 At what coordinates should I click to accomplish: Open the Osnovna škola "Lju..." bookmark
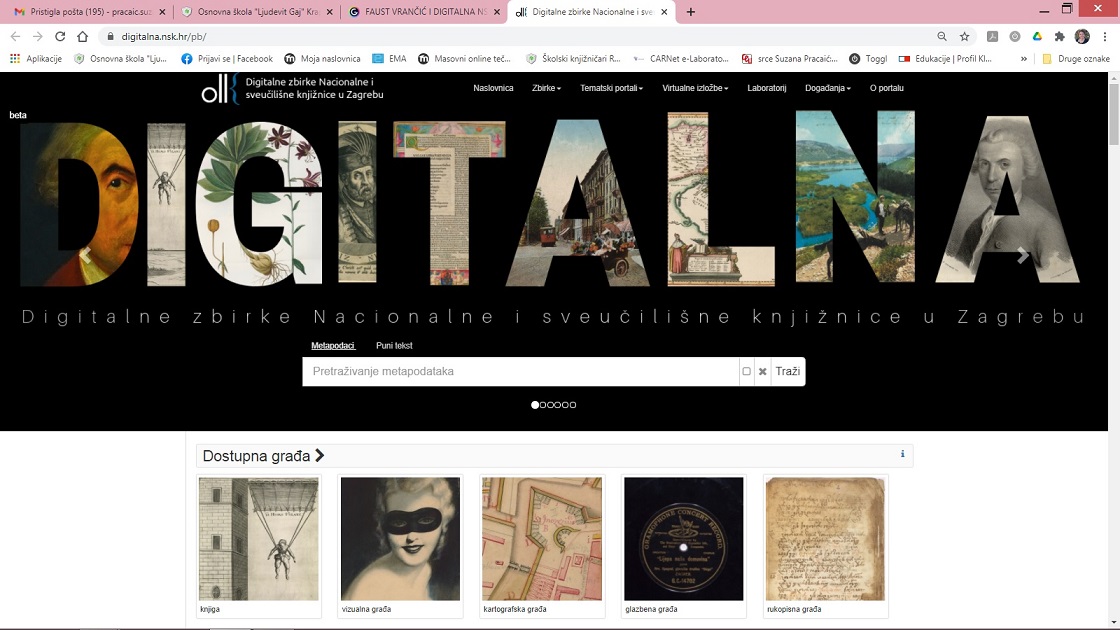pos(121,59)
